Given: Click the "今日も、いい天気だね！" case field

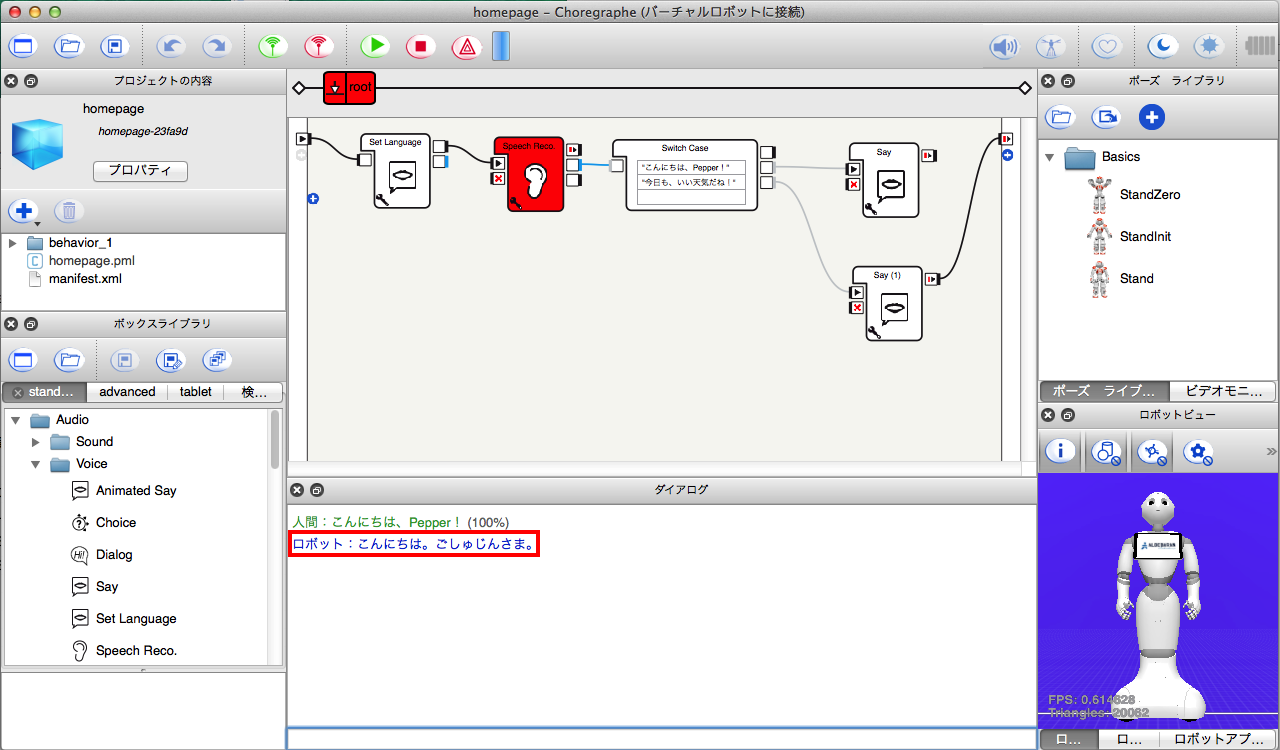Looking at the screenshot, I should point(692,182).
